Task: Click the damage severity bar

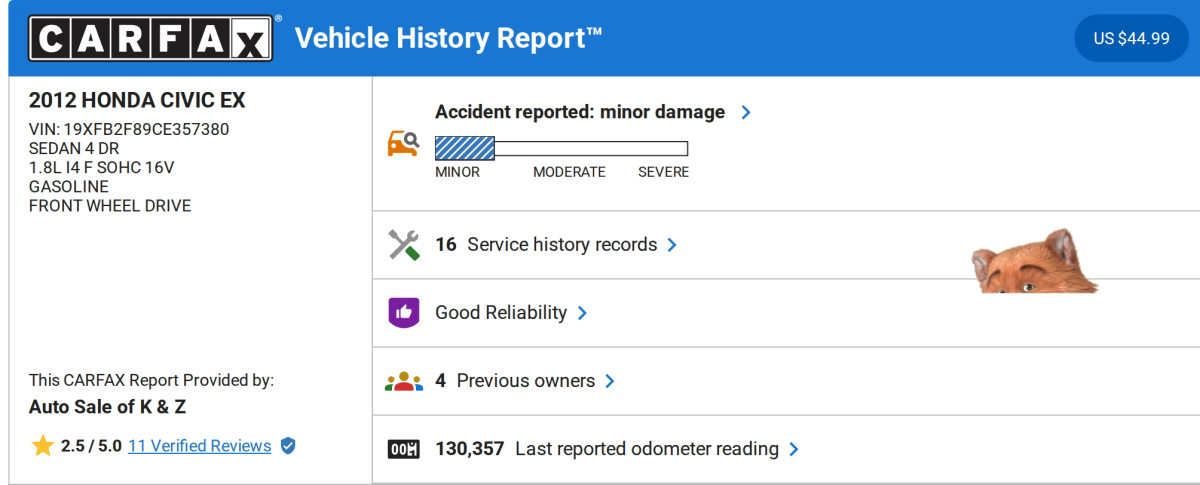Action: point(561,149)
